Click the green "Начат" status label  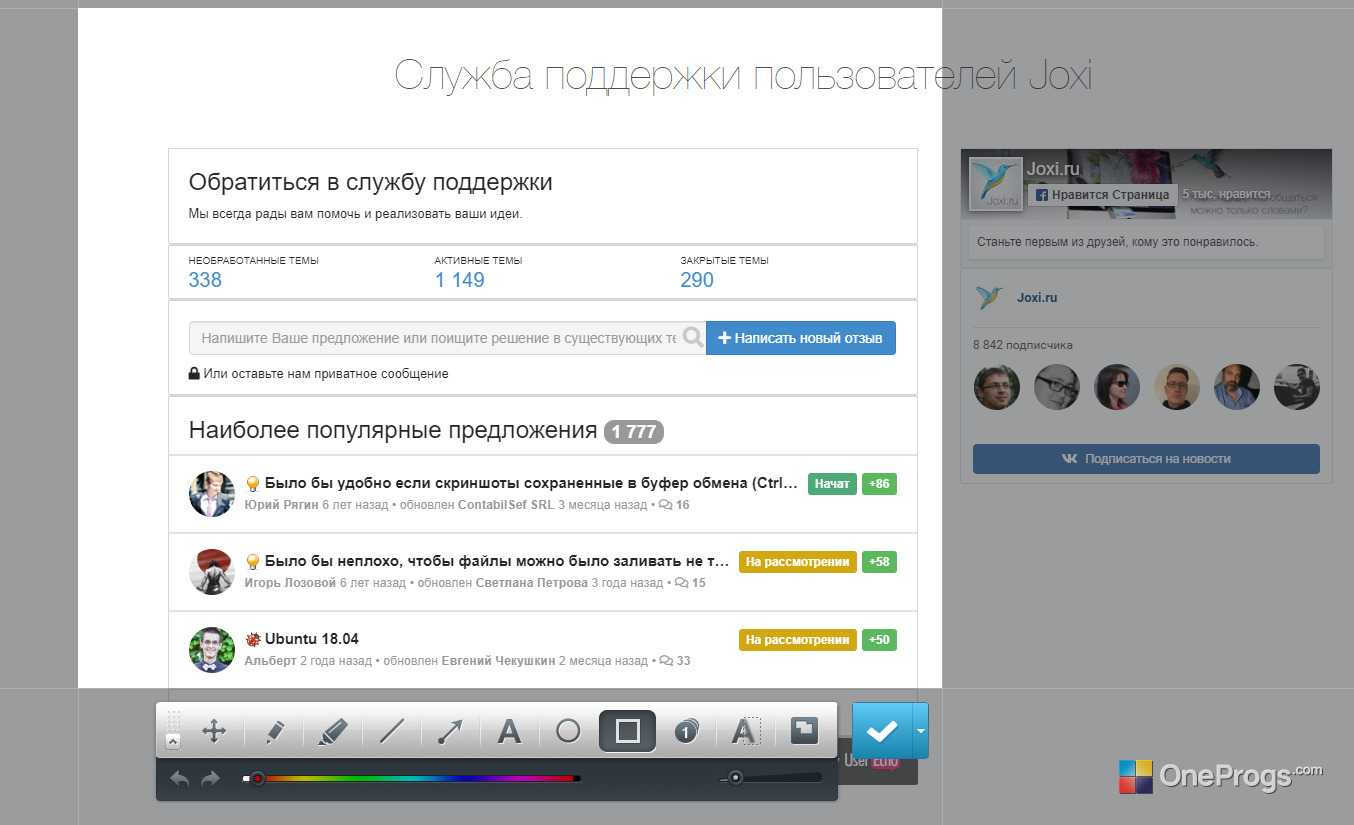click(832, 484)
